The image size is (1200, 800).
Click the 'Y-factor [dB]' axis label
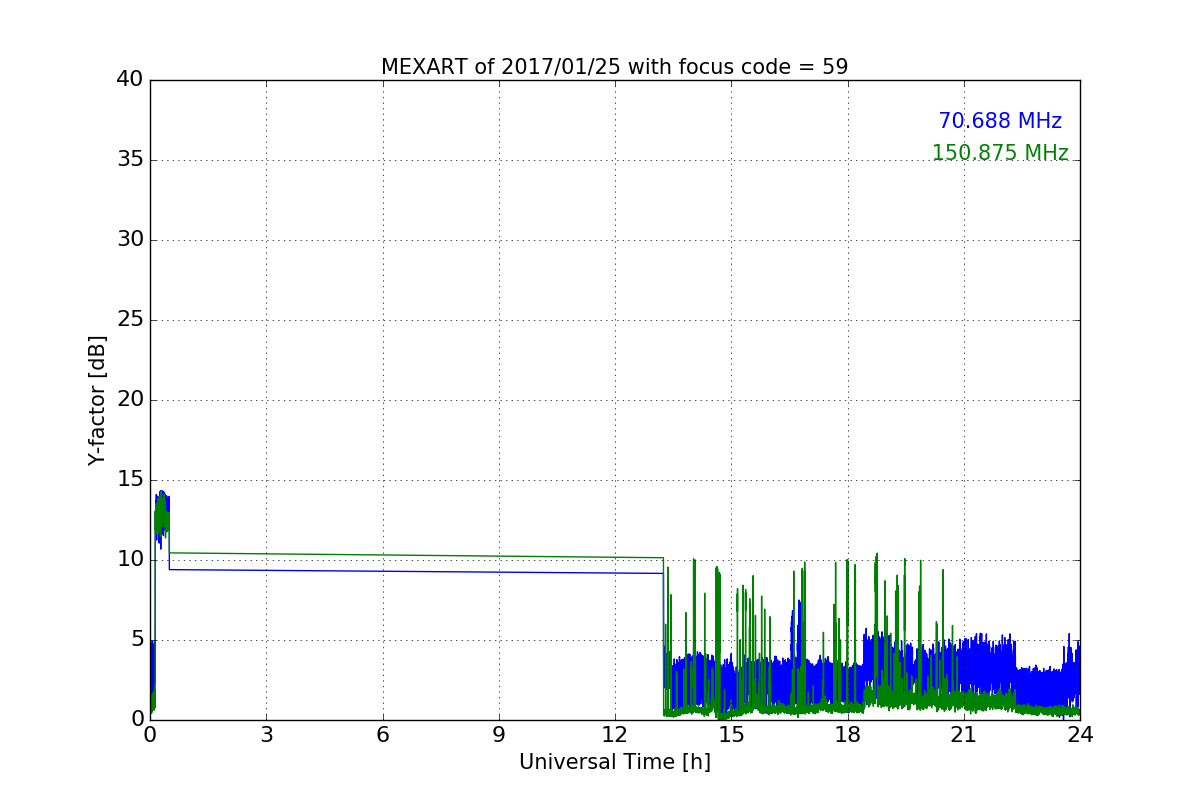(97, 400)
